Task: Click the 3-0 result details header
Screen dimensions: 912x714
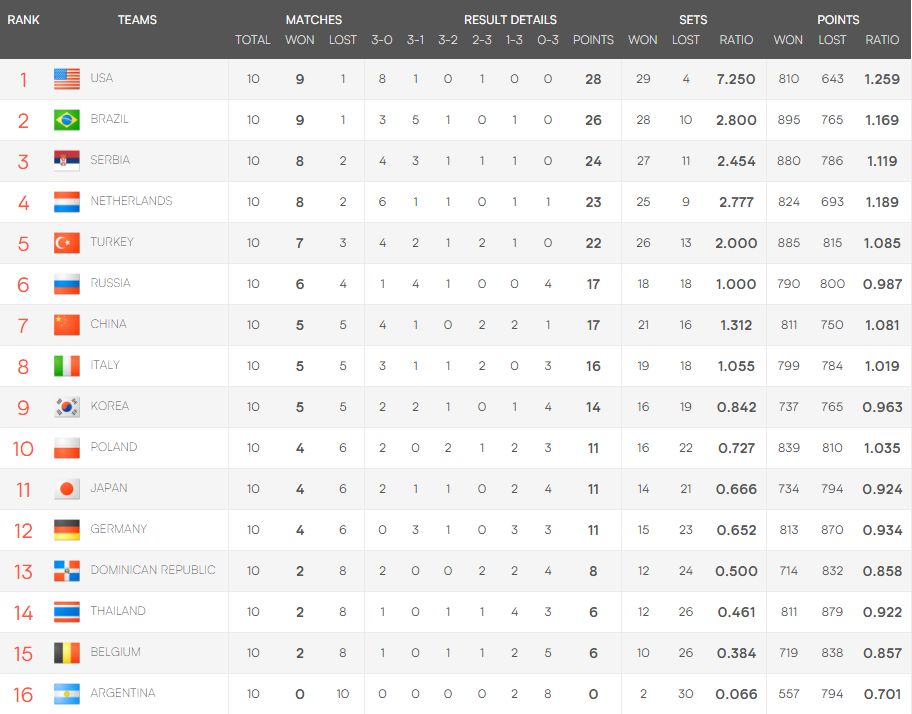Action: (x=382, y=40)
